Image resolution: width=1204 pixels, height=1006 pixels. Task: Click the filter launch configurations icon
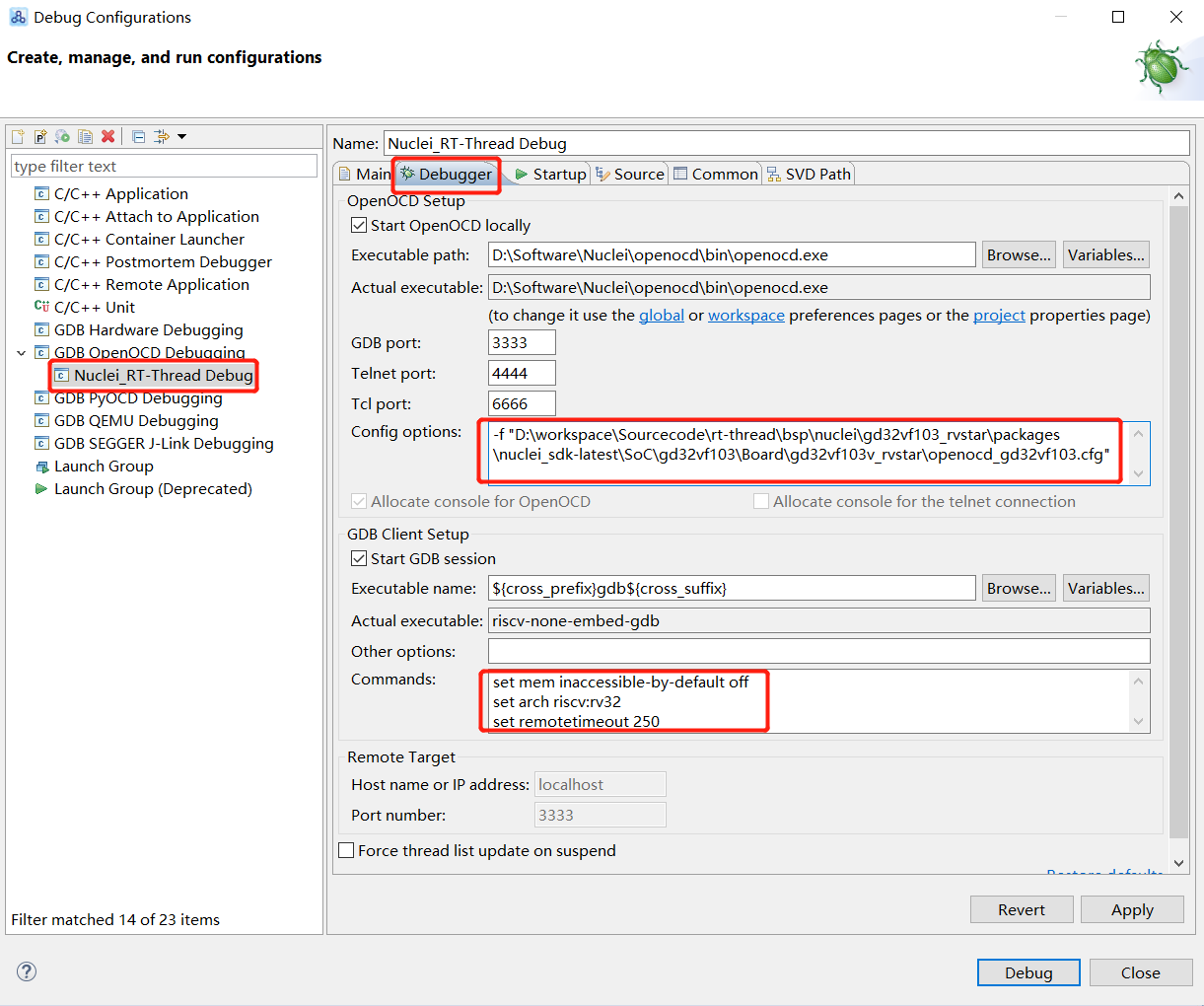(x=162, y=137)
